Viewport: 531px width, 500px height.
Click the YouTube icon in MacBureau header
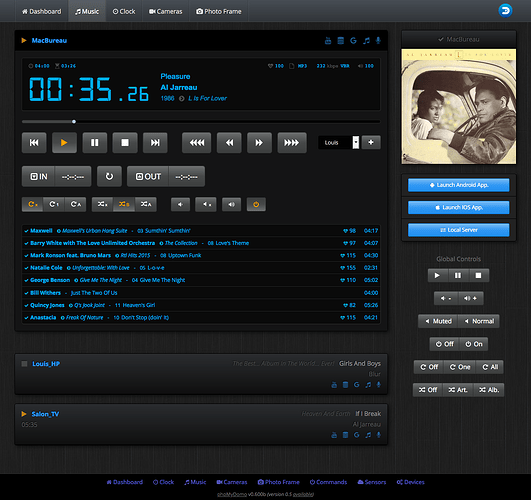pyautogui.click(x=328, y=41)
